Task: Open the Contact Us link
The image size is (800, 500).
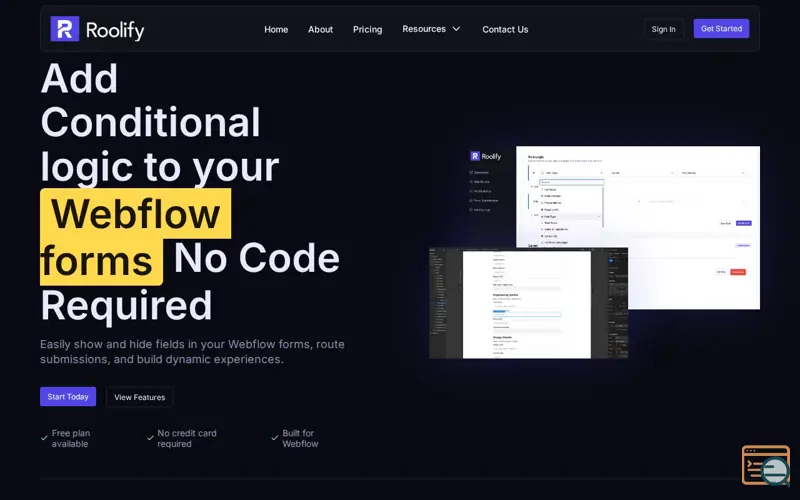Action: pyautogui.click(x=505, y=30)
